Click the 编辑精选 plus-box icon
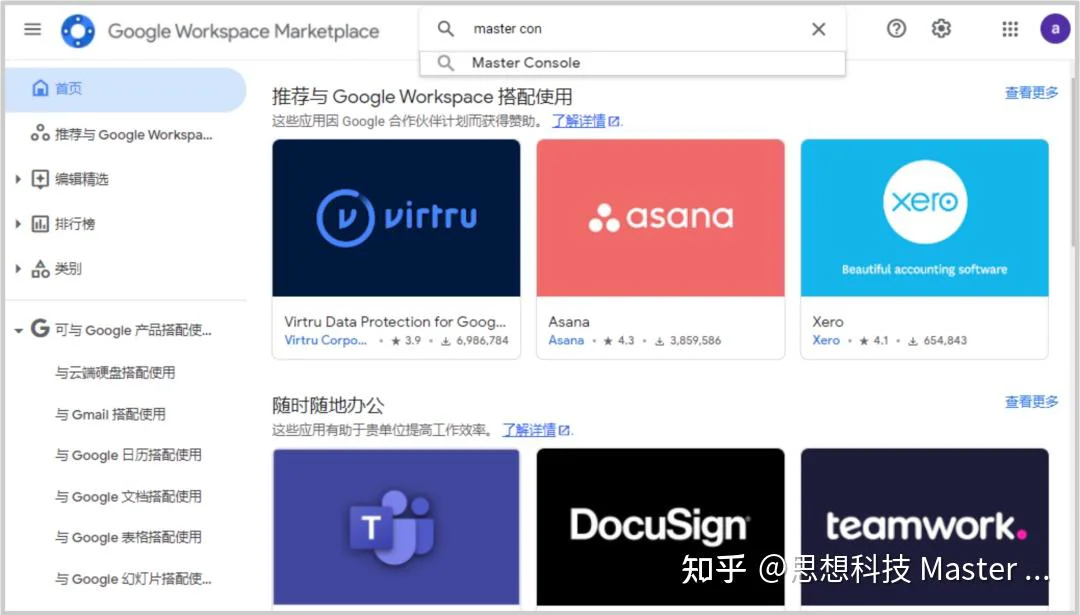The height and width of the screenshot is (615, 1080). click(x=40, y=179)
